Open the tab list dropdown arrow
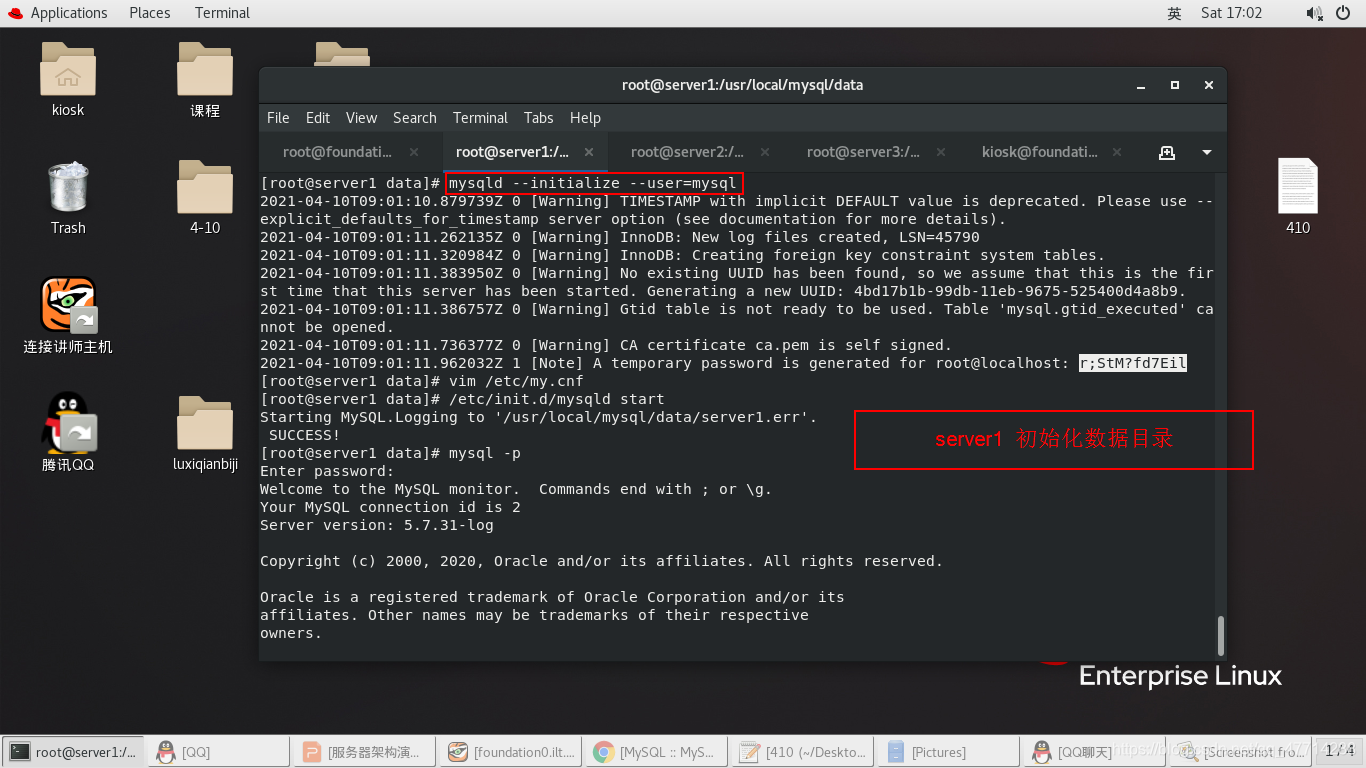Image resolution: width=1366 pixels, height=768 pixels. pyautogui.click(x=1206, y=152)
